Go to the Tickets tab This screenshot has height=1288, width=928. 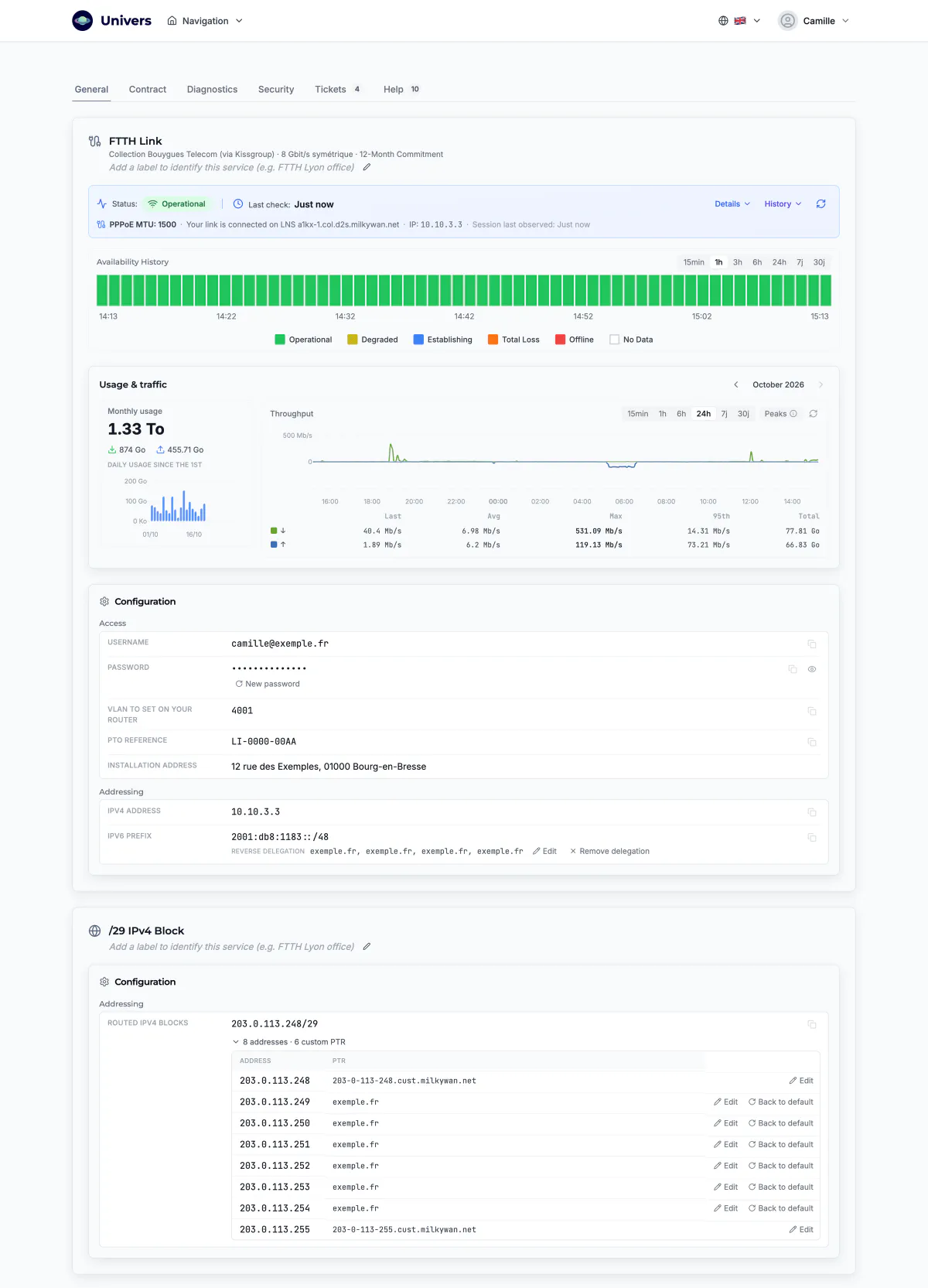pos(338,90)
